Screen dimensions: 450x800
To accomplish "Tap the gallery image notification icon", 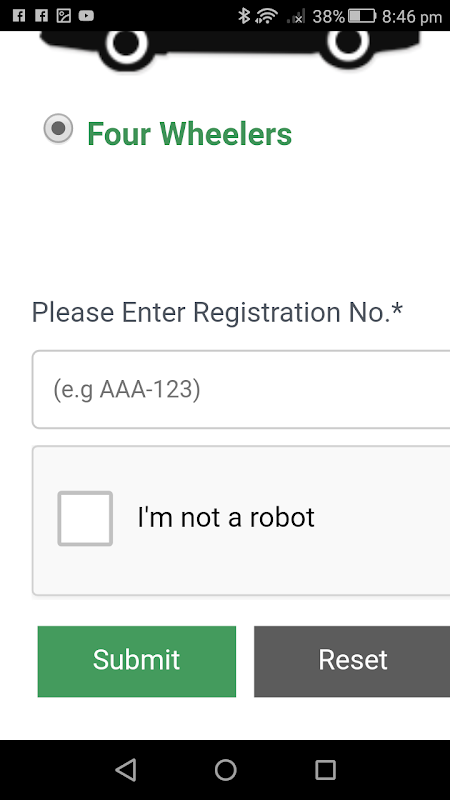I will point(64,16).
